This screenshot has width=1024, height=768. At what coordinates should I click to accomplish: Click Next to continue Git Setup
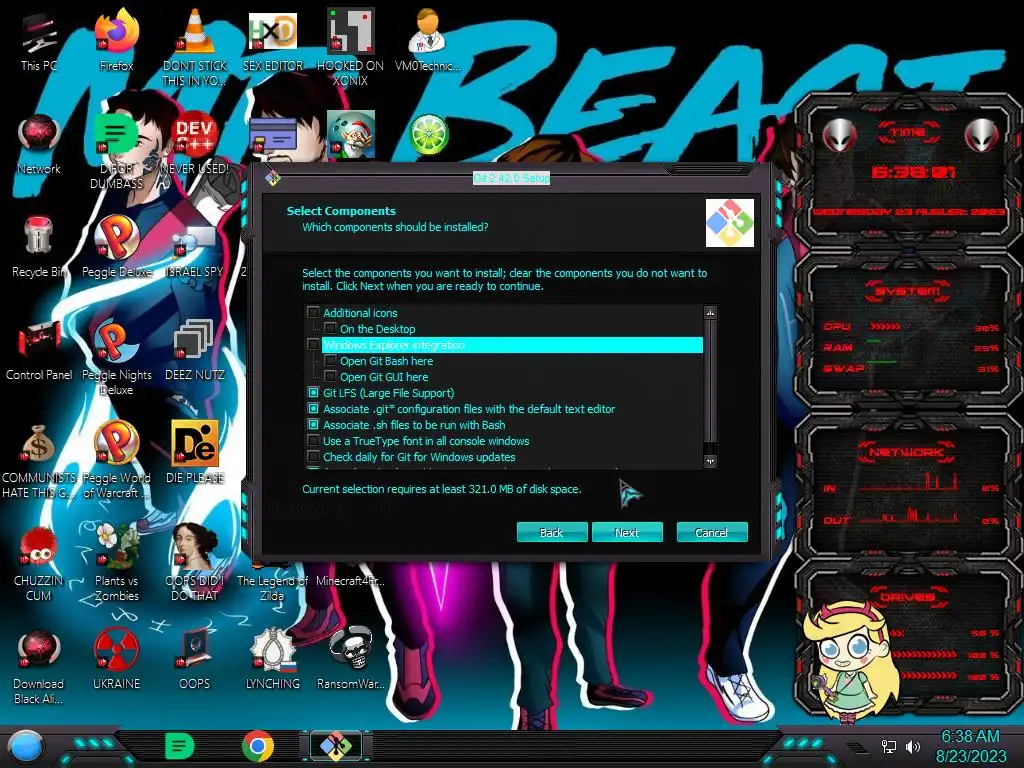627,532
